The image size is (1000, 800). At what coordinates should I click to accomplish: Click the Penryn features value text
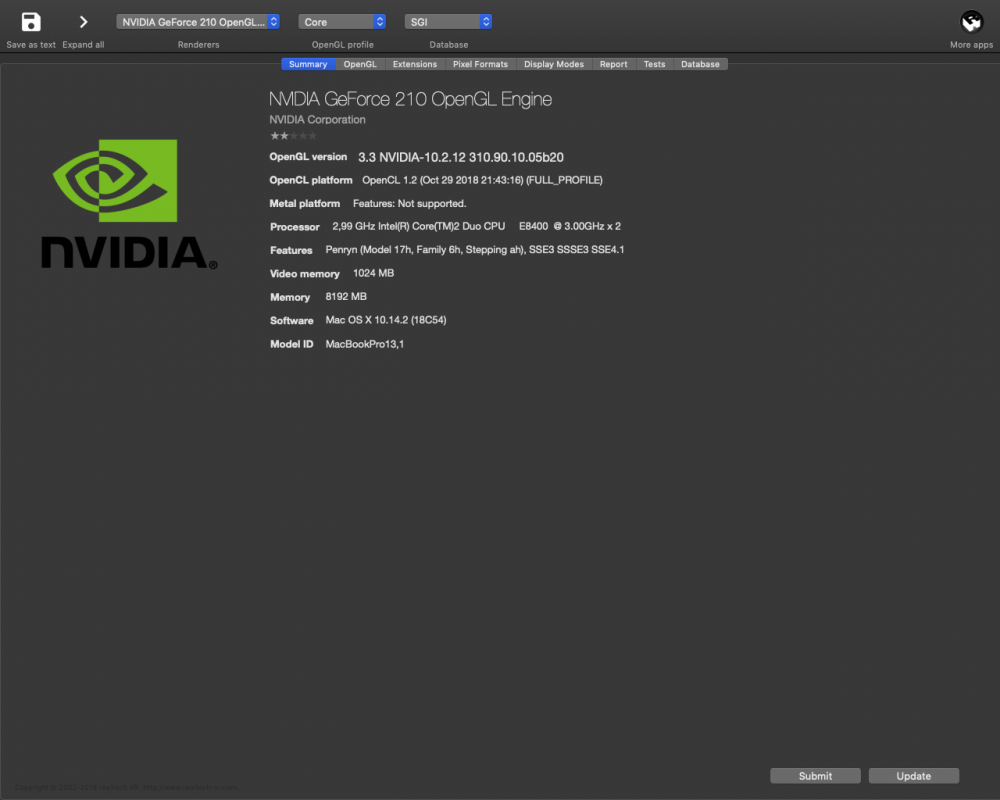coord(474,249)
